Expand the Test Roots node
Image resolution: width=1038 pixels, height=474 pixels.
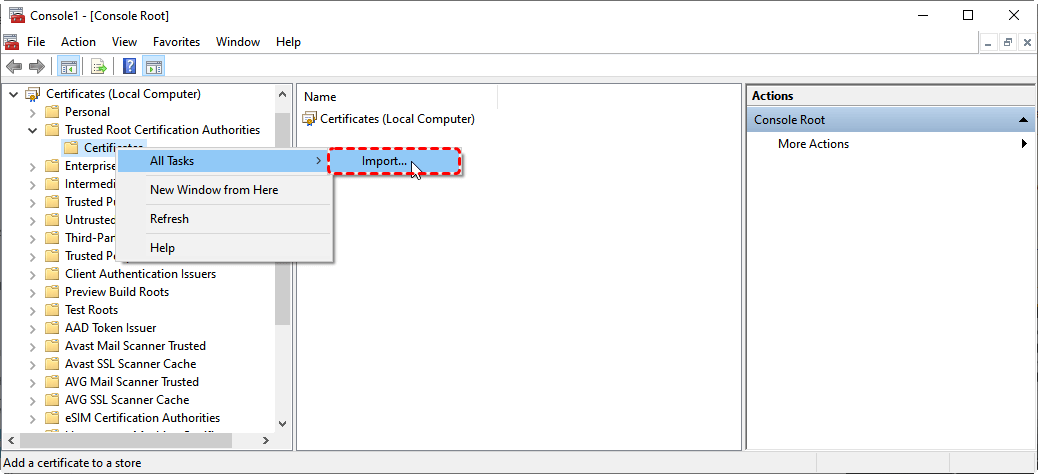[32, 310]
